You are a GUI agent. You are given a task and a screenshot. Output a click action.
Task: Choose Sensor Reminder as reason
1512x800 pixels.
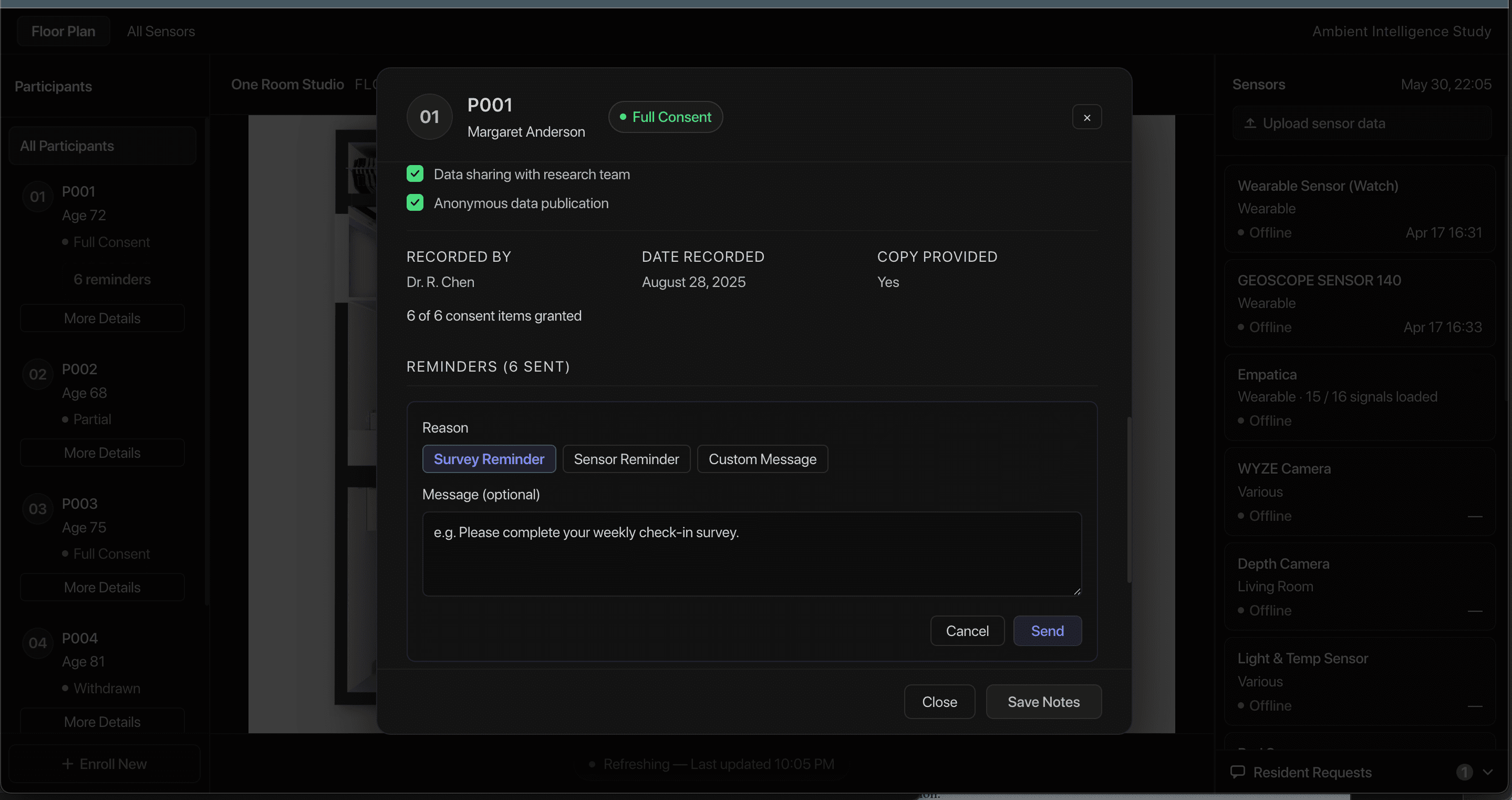[x=626, y=459]
